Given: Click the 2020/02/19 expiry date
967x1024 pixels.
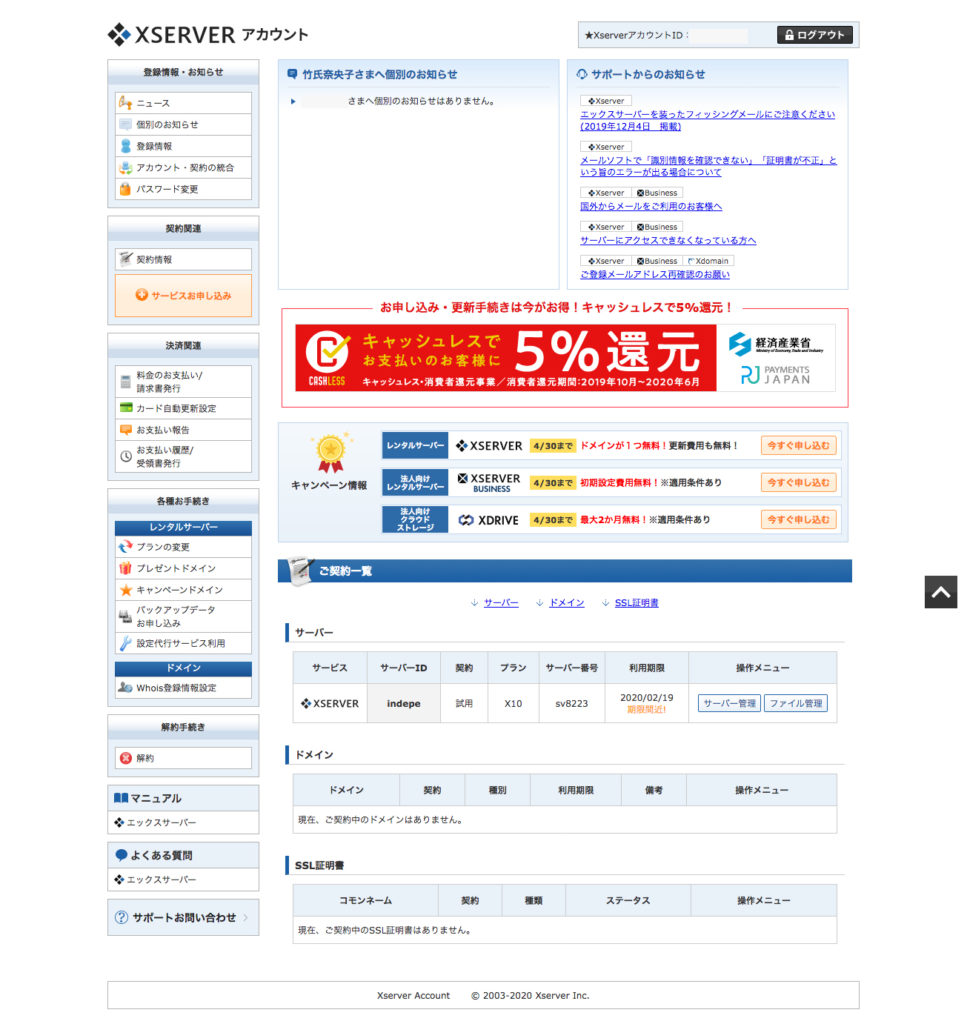Looking at the screenshot, I should [646, 697].
